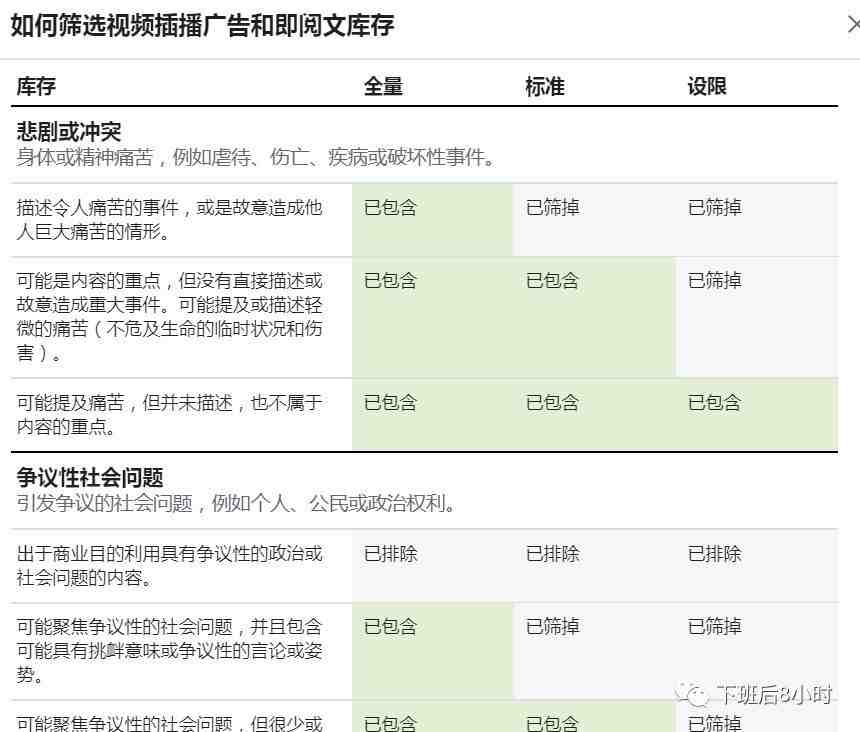Click 已包含 cell in 描述令人痛苦的事件 row
Viewport: 860px width, 732px height.
pos(432,220)
